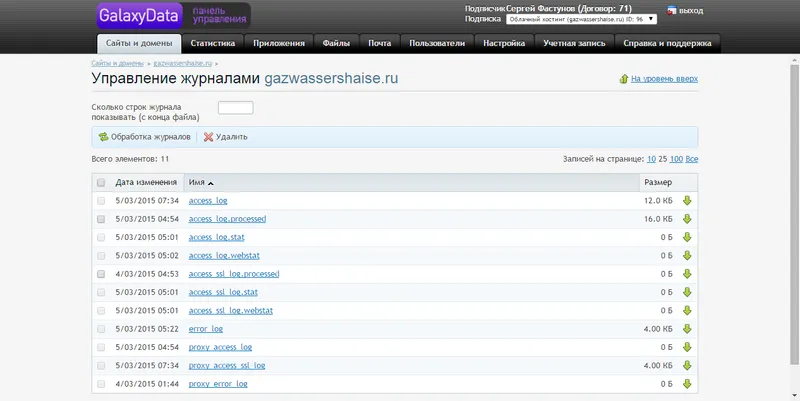
Task: Click the log line count input field
Action: click(x=236, y=108)
